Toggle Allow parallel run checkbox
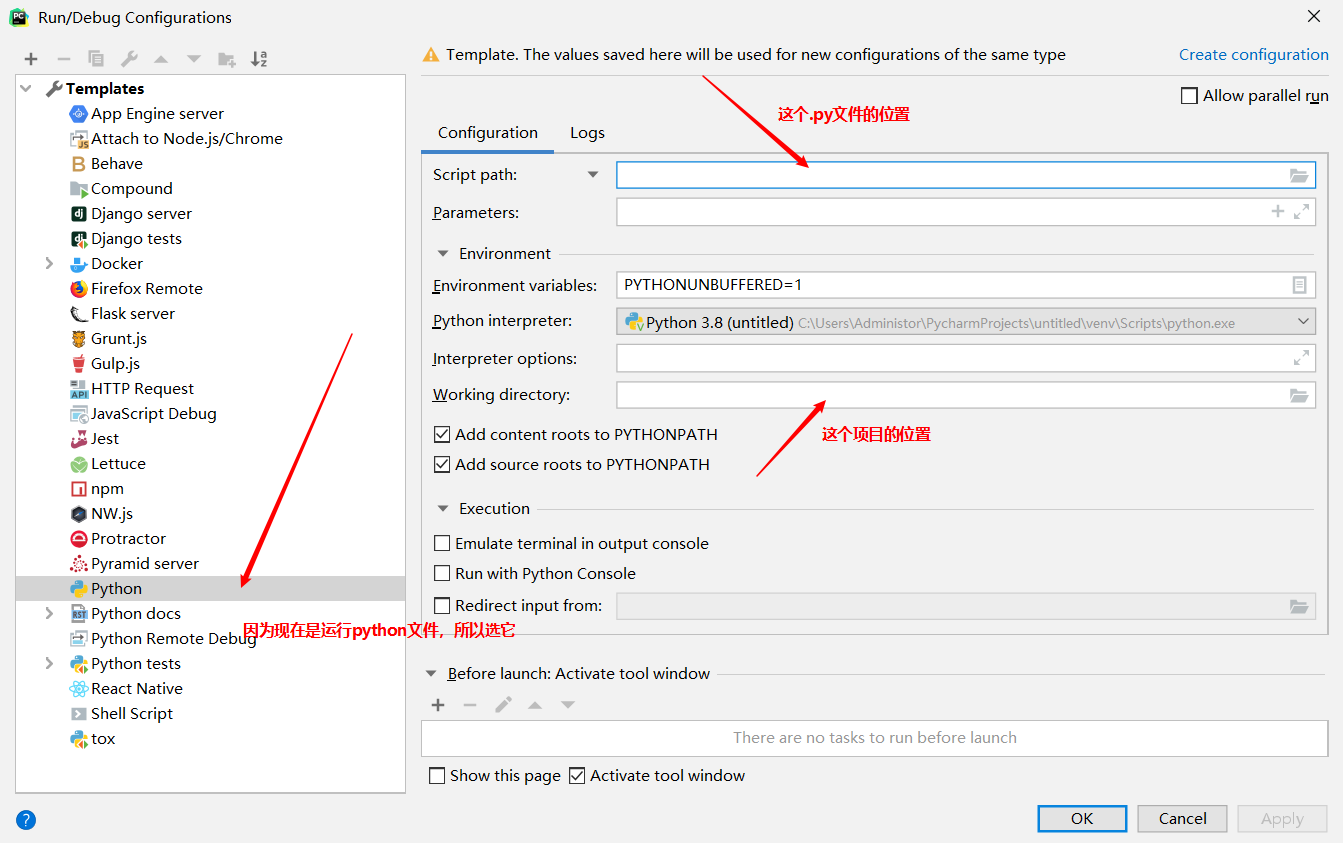The image size is (1343, 843). coord(1189,96)
